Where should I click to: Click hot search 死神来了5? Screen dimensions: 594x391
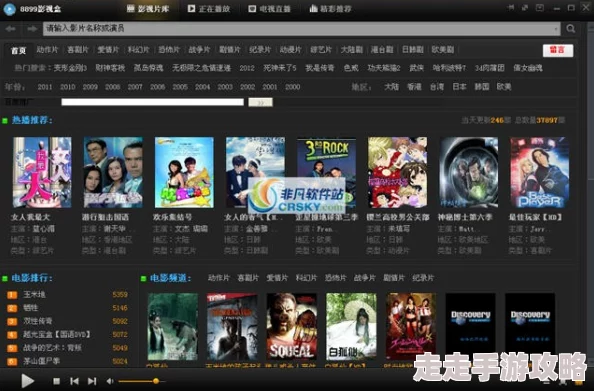[280, 68]
